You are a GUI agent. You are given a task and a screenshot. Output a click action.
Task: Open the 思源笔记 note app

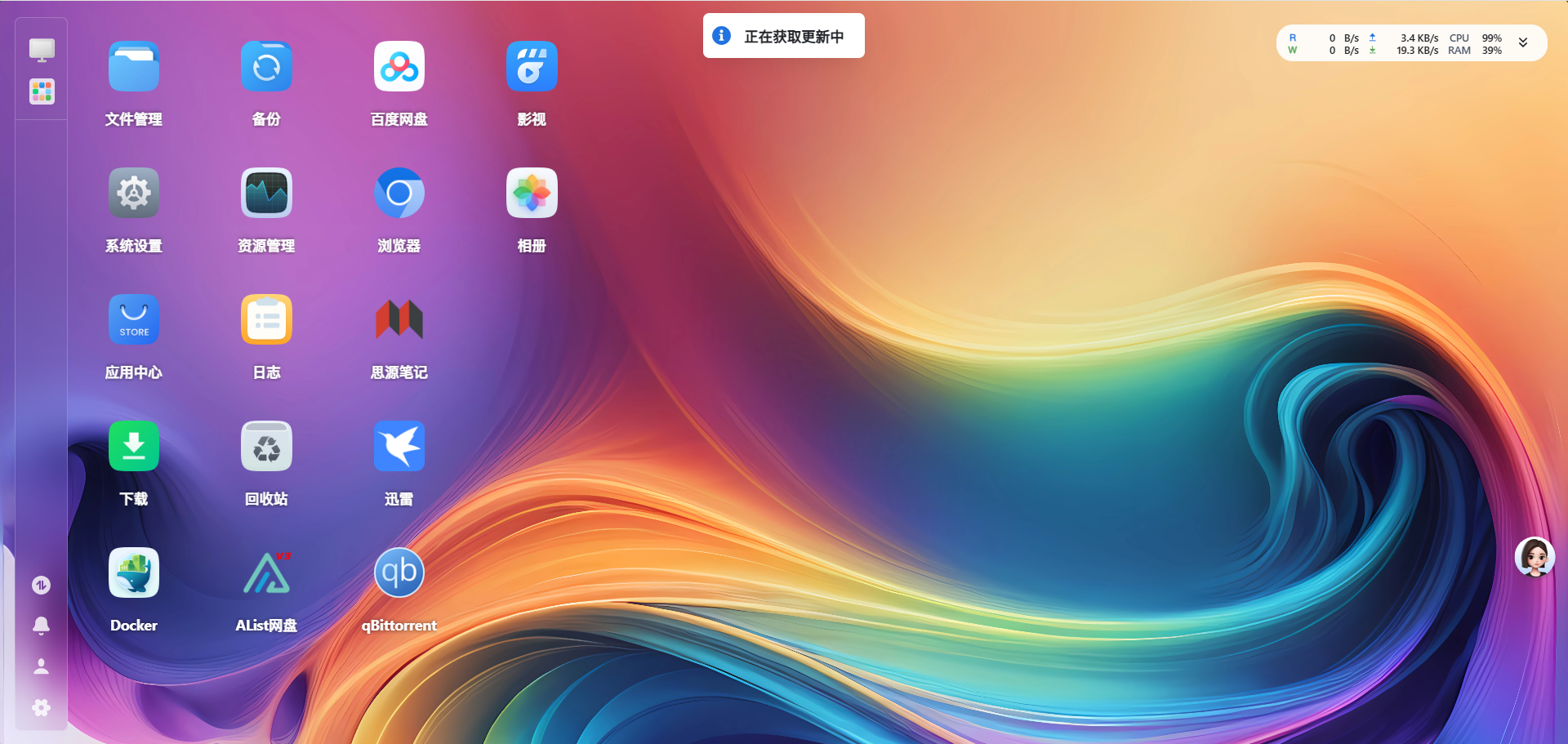[399, 319]
